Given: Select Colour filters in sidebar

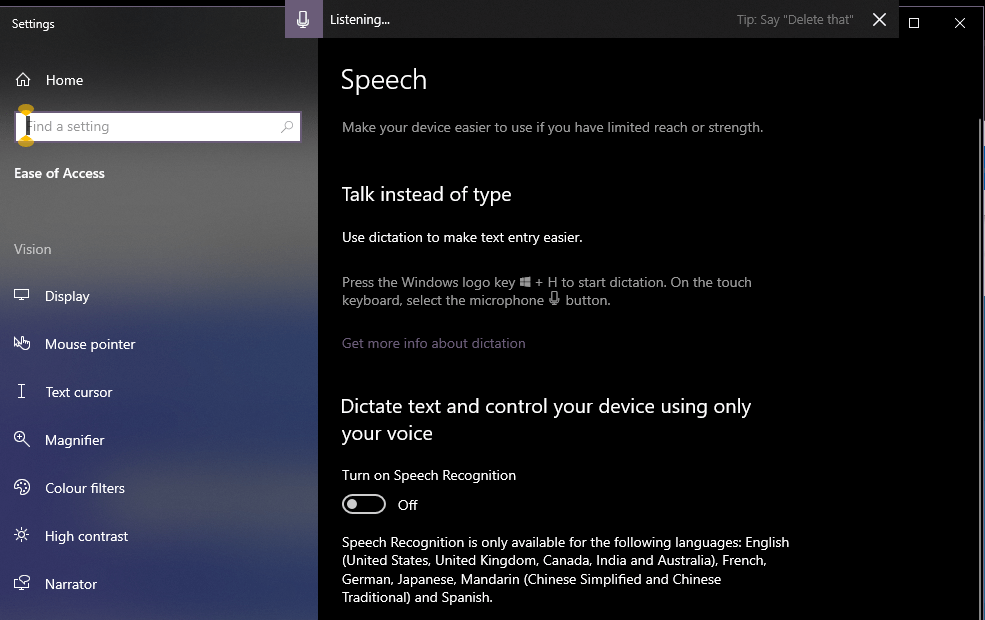Looking at the screenshot, I should 85,488.
